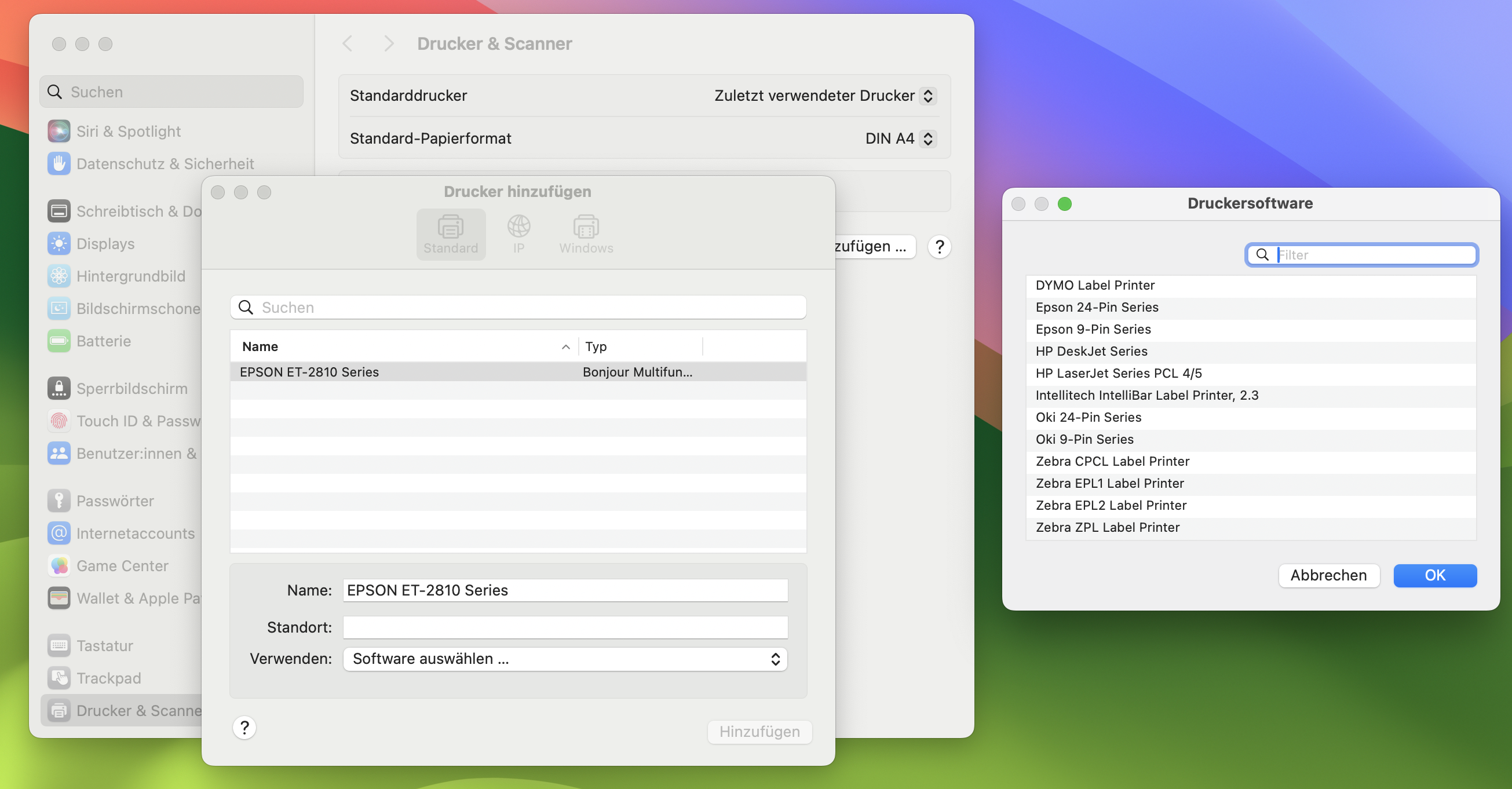Open Game Center sidebar icon
The image size is (1512, 789).
point(59,566)
